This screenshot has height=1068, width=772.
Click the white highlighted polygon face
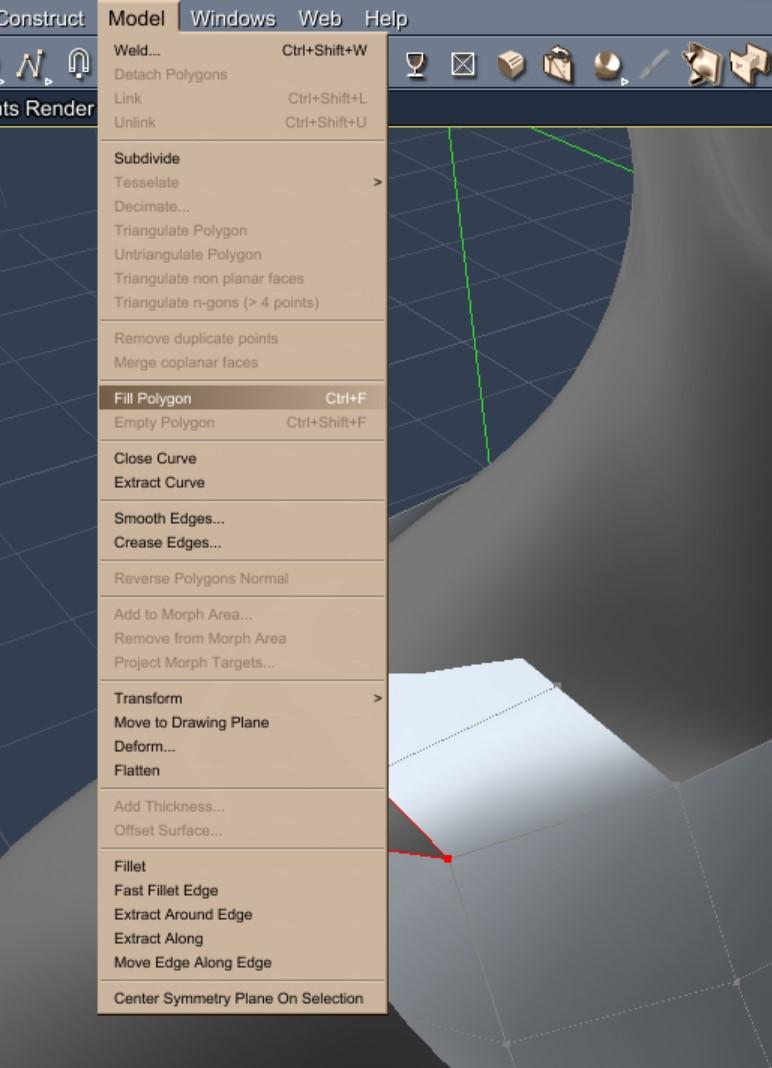coord(518,756)
